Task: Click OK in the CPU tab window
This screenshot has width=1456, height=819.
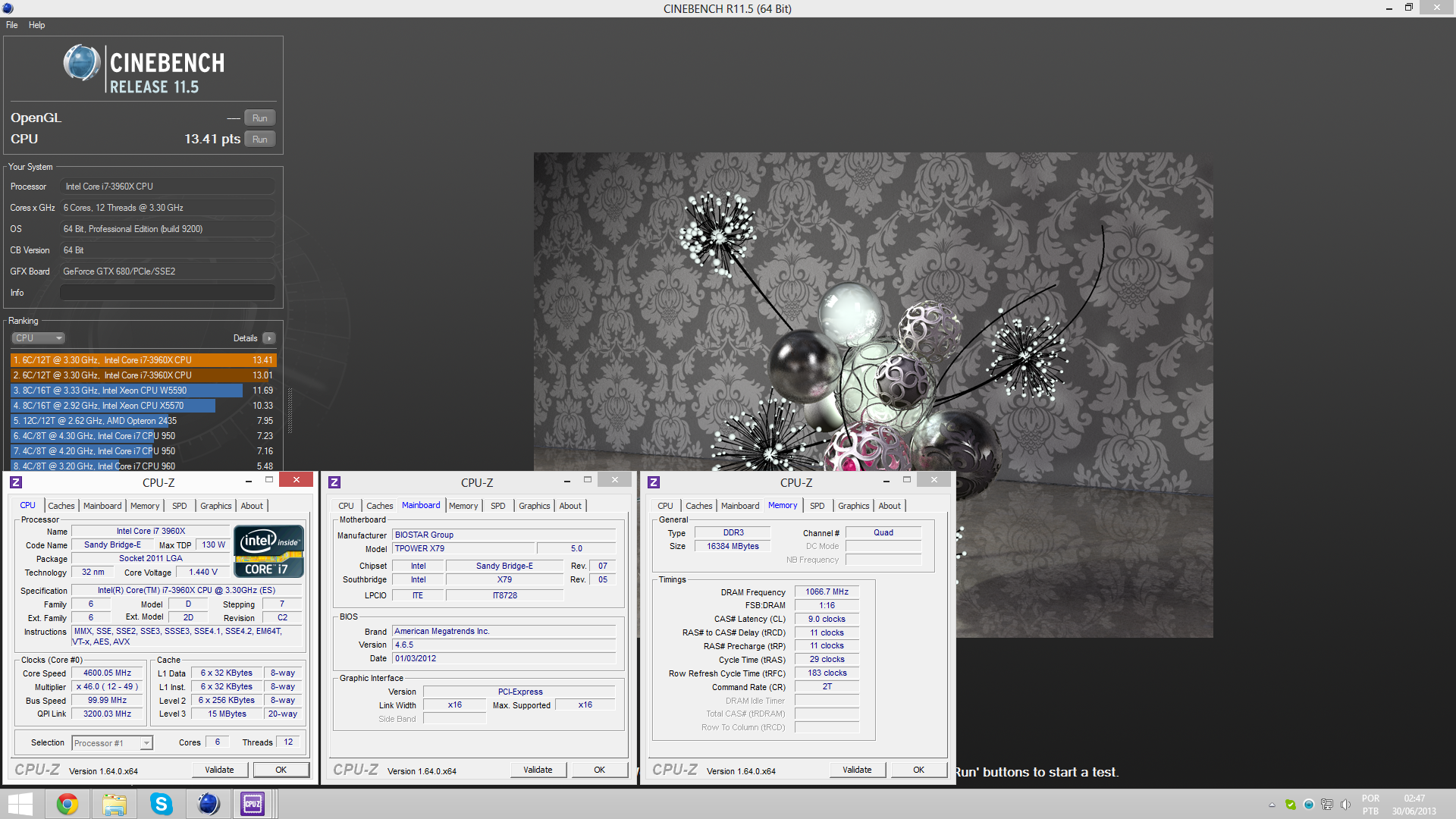Action: [x=281, y=770]
